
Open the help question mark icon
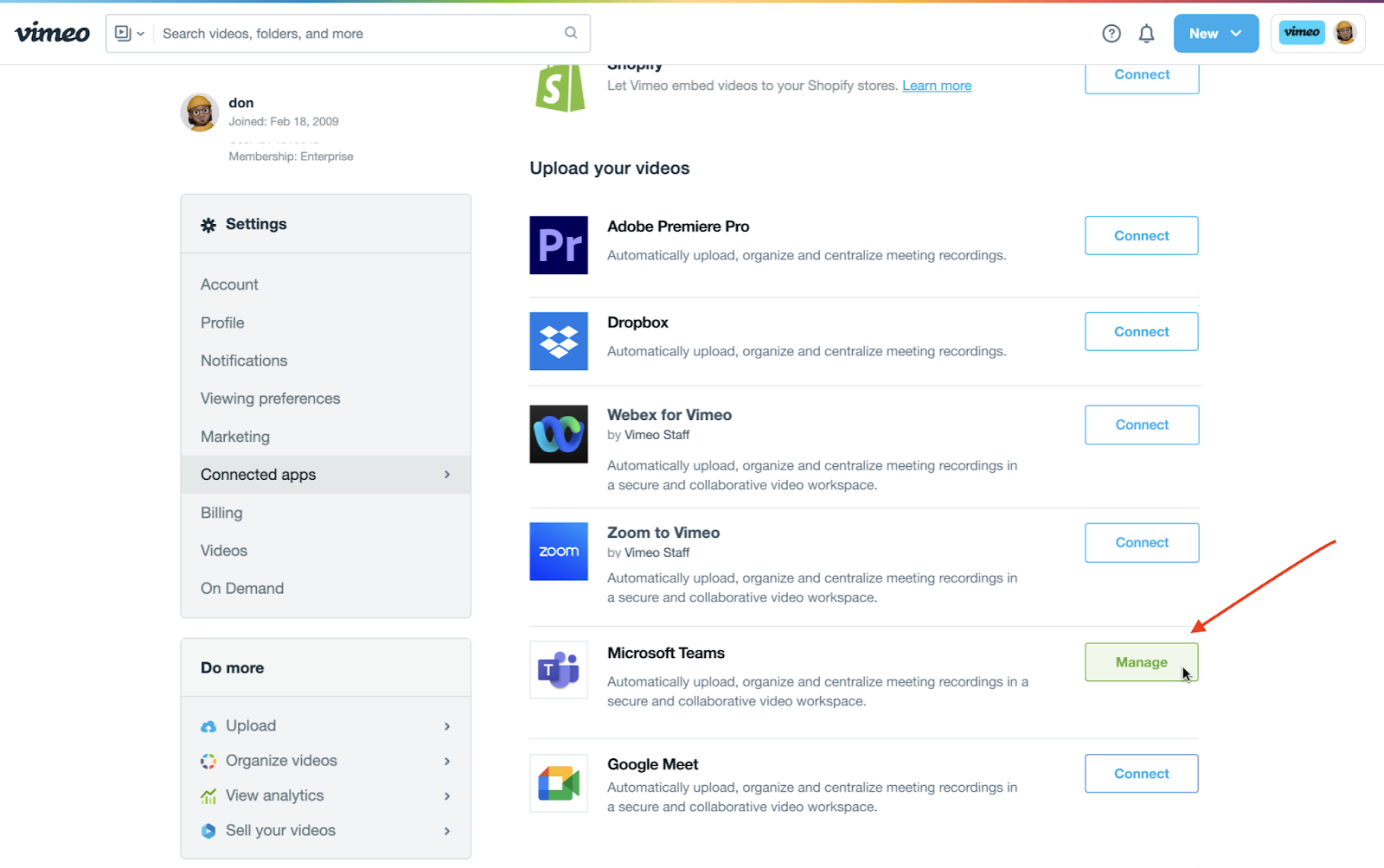[1112, 34]
